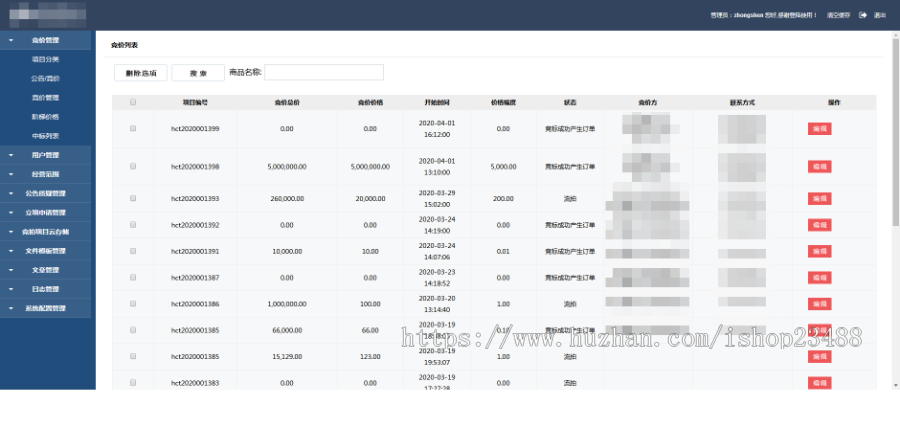
Task: Click the 状态 column header
Action: pos(570,102)
